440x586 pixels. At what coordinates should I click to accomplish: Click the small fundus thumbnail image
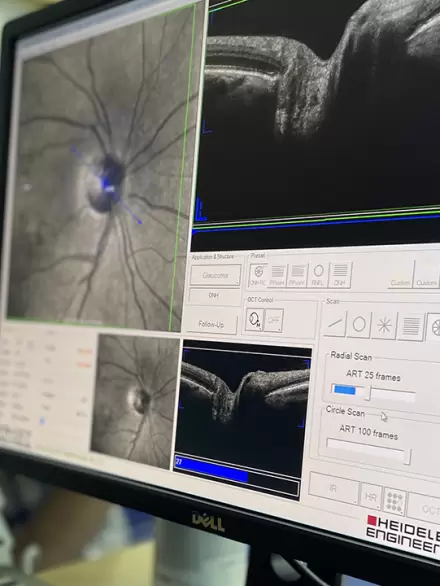pos(135,401)
